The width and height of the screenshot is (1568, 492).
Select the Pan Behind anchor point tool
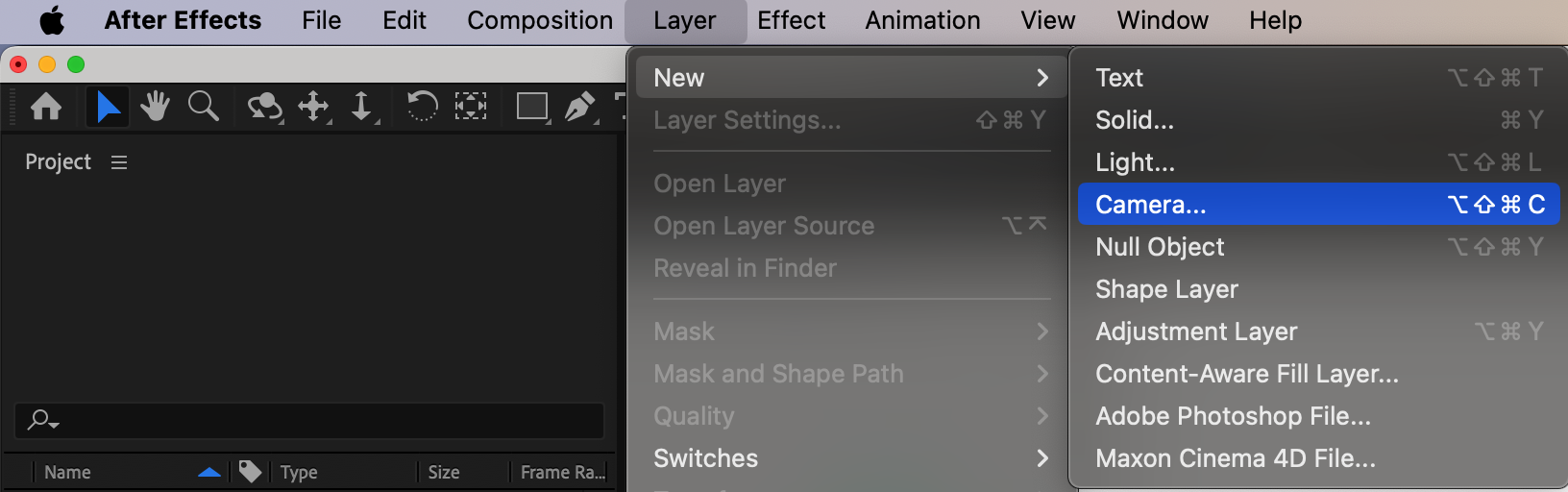pyautogui.click(x=470, y=106)
